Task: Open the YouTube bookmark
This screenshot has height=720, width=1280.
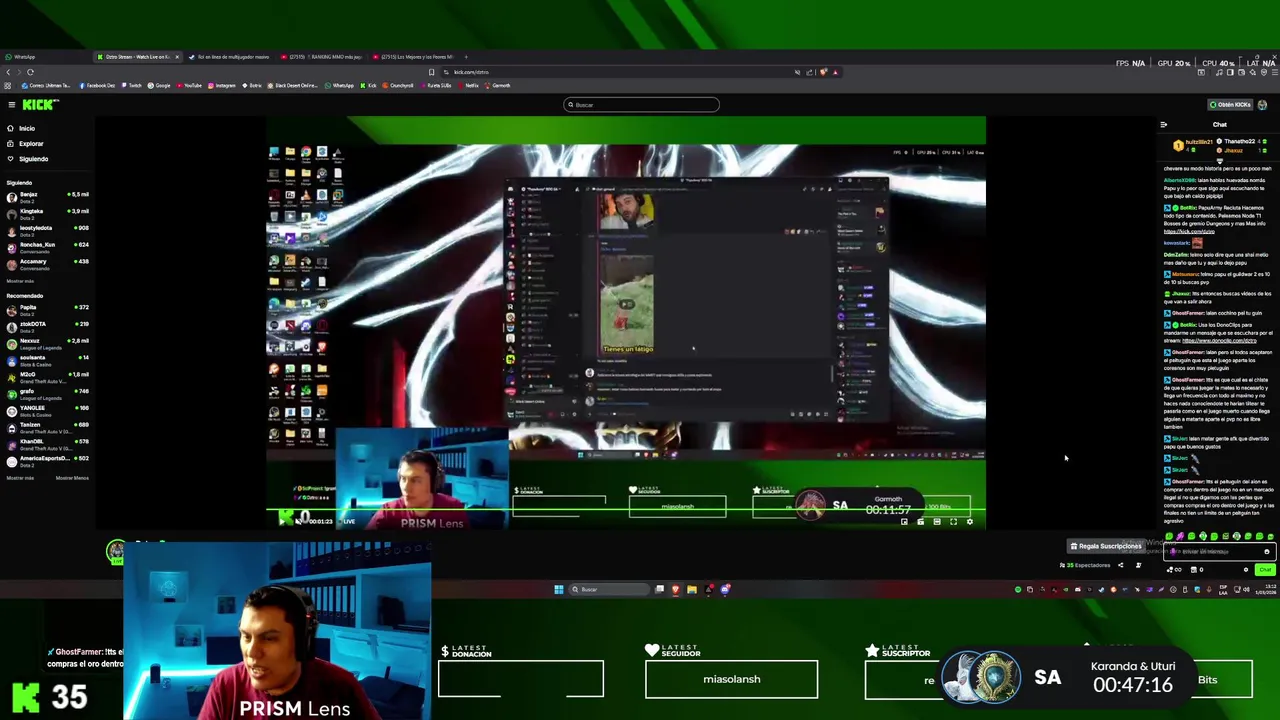Action: pyautogui.click(x=187, y=85)
